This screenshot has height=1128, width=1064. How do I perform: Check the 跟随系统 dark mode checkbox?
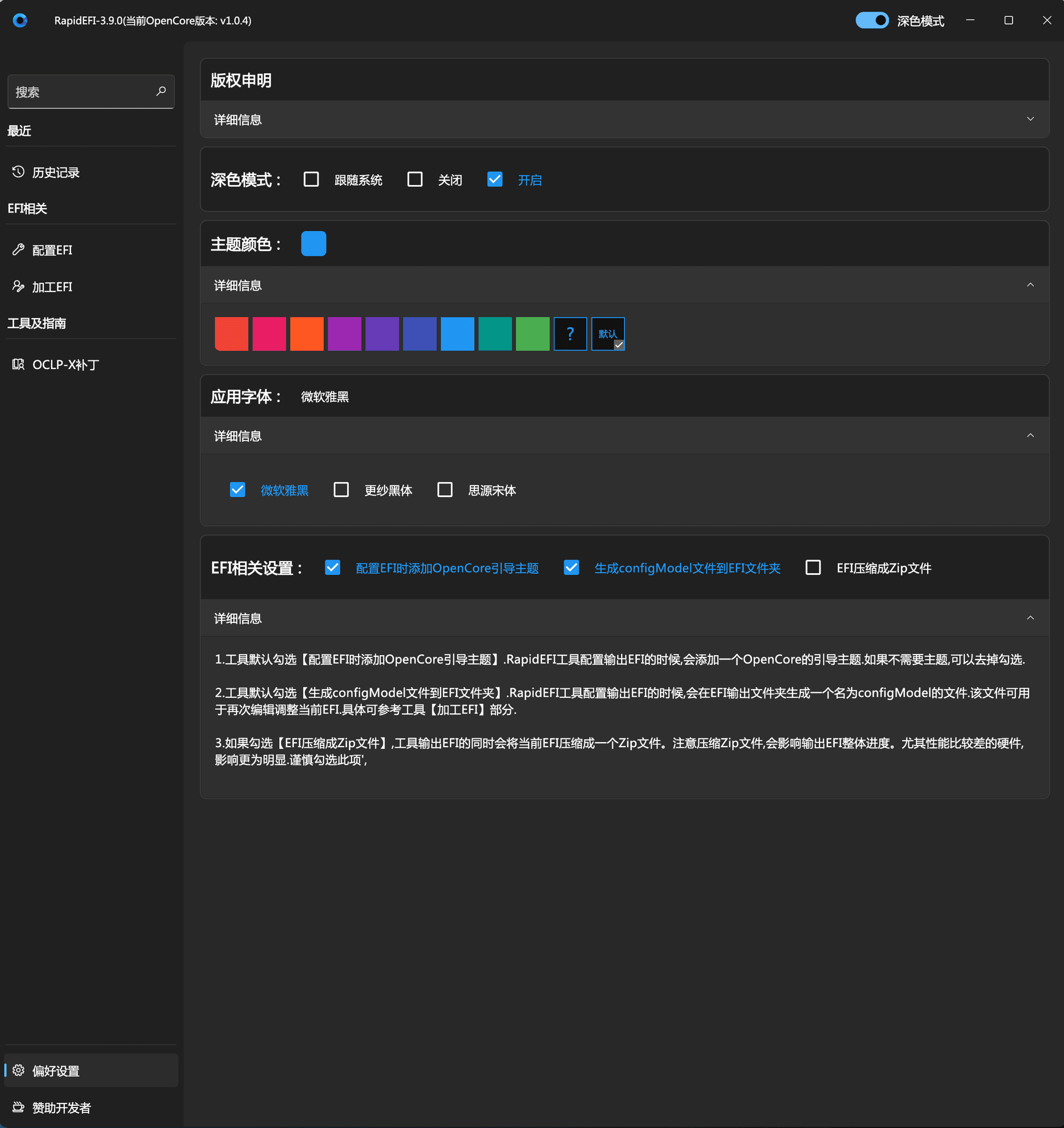click(311, 179)
